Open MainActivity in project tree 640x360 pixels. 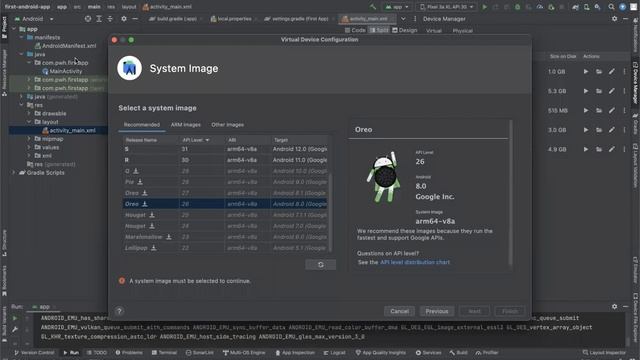pos(65,71)
